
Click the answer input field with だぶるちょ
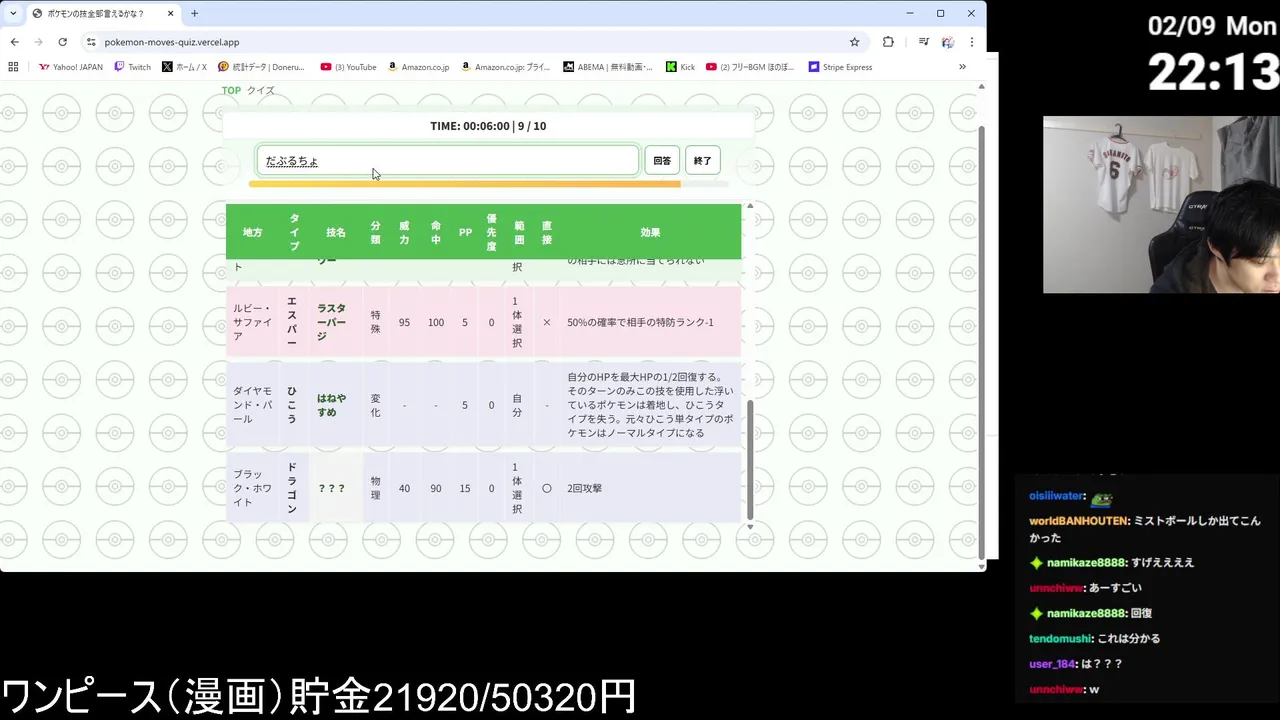point(447,160)
